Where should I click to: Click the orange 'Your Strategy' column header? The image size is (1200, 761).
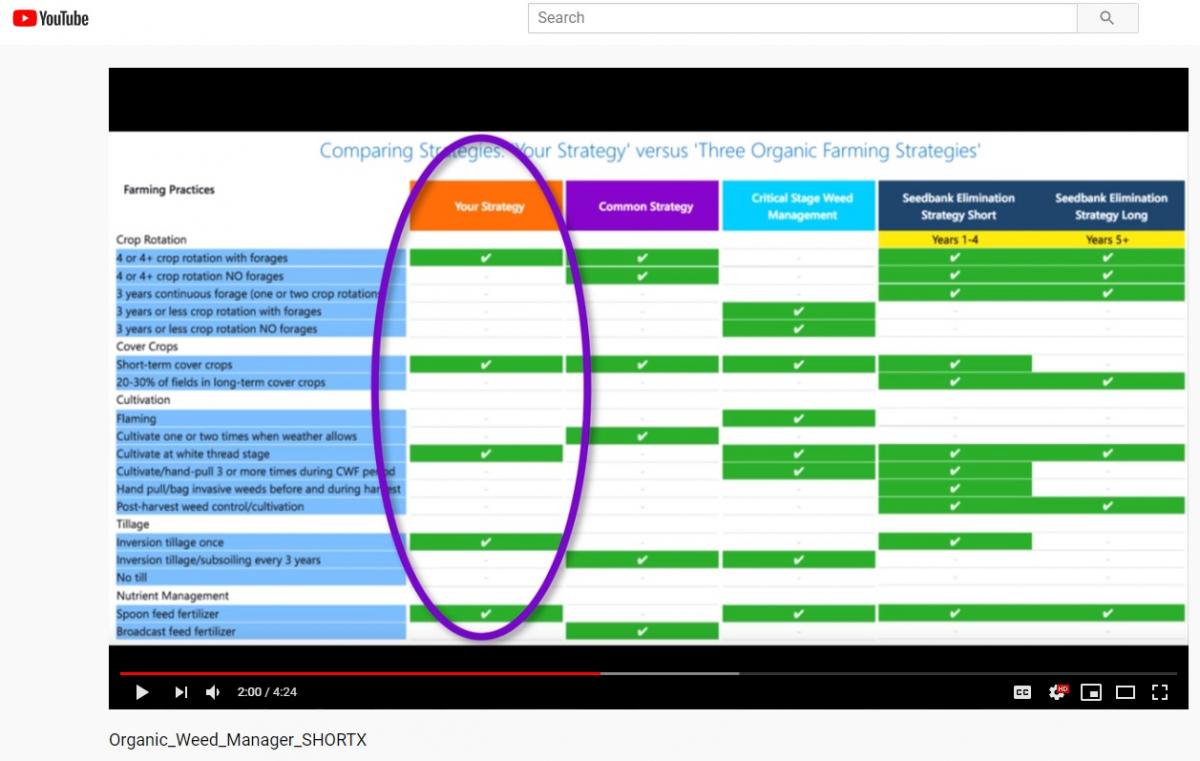click(x=488, y=206)
